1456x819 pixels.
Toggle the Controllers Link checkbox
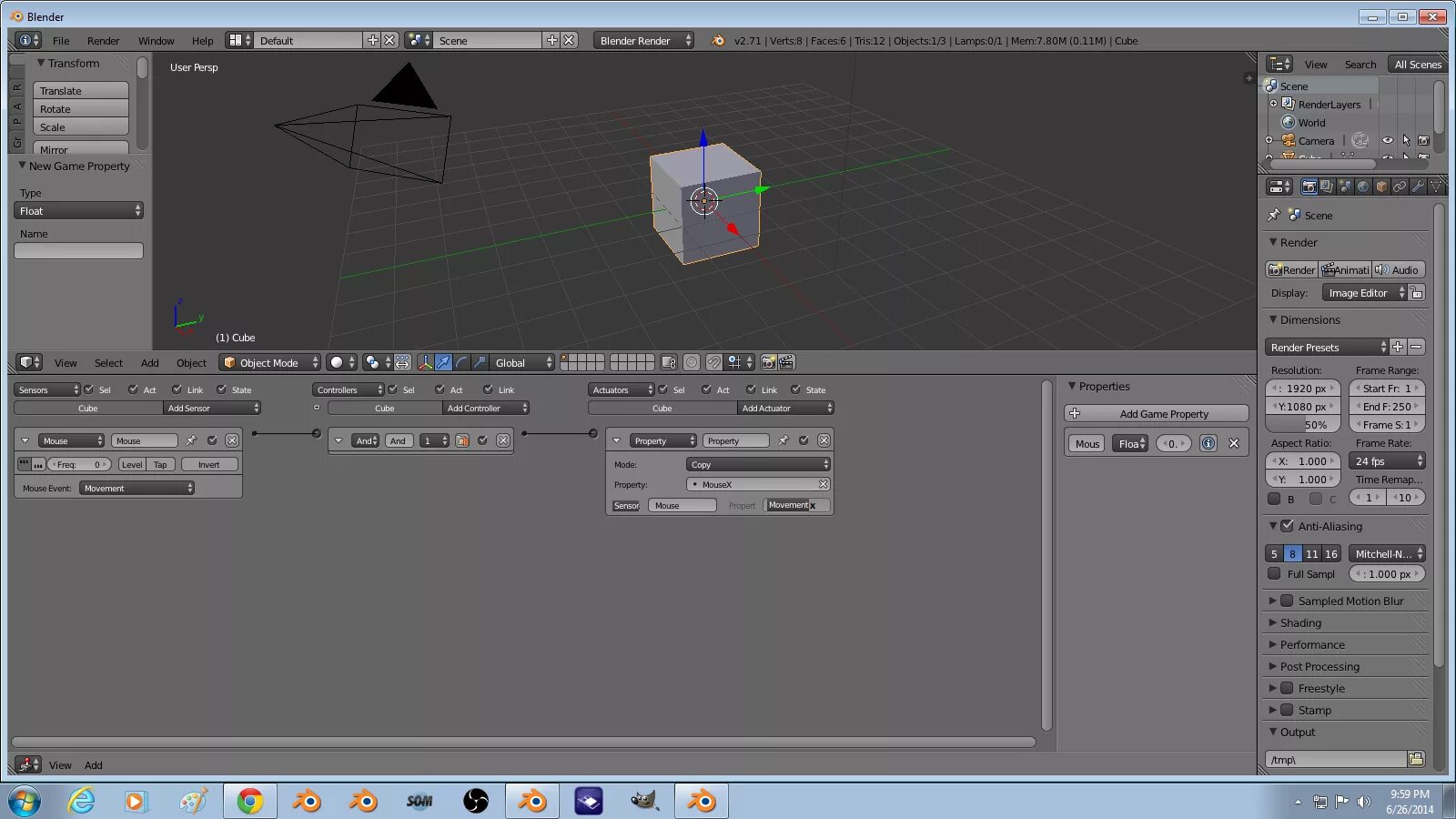(x=489, y=389)
